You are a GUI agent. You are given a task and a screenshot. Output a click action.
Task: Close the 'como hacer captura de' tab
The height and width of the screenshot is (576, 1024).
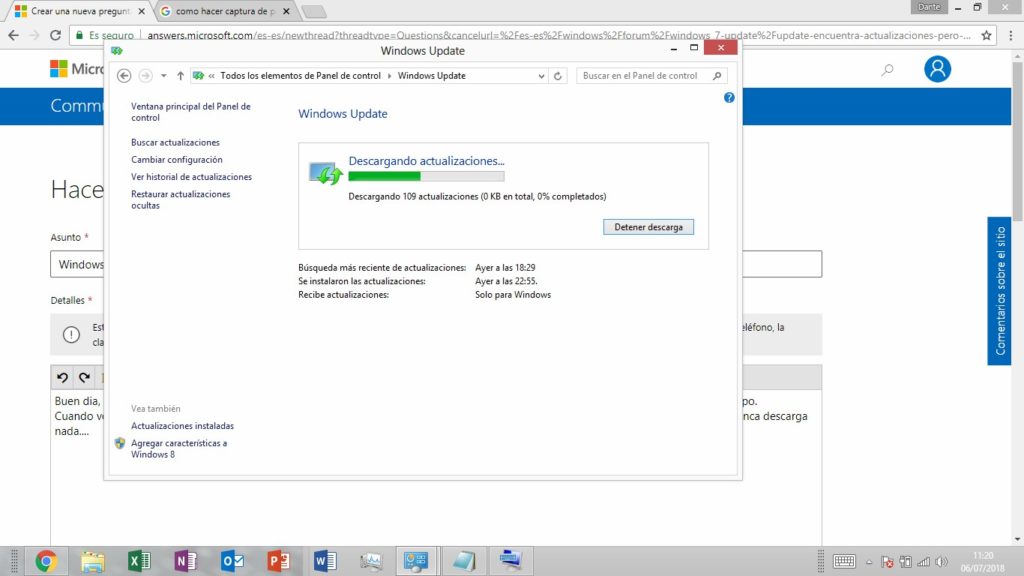pyautogui.click(x=286, y=11)
